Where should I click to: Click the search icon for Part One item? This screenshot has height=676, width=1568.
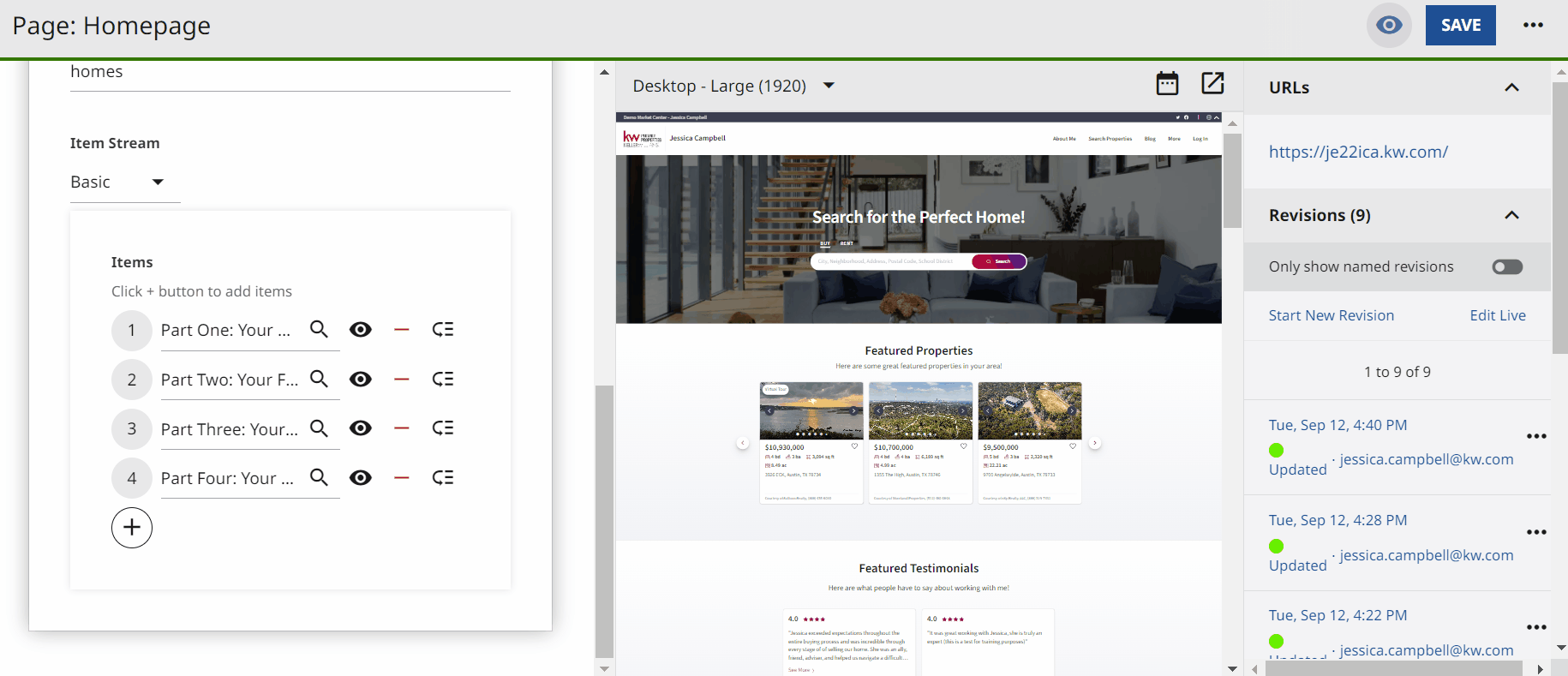coord(319,330)
